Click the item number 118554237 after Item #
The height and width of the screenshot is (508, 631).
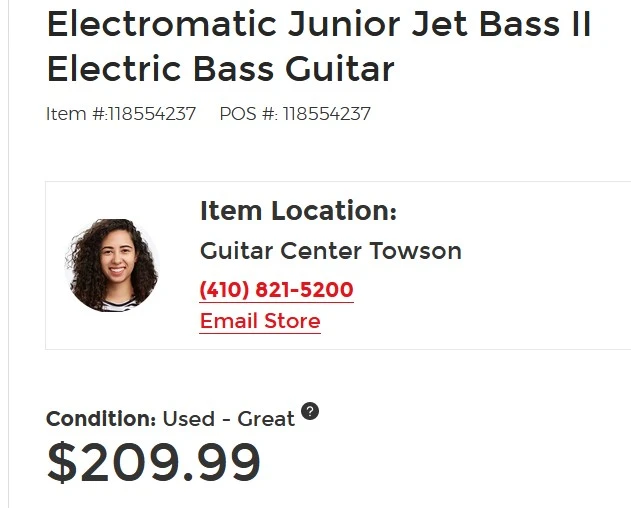[x=152, y=114]
